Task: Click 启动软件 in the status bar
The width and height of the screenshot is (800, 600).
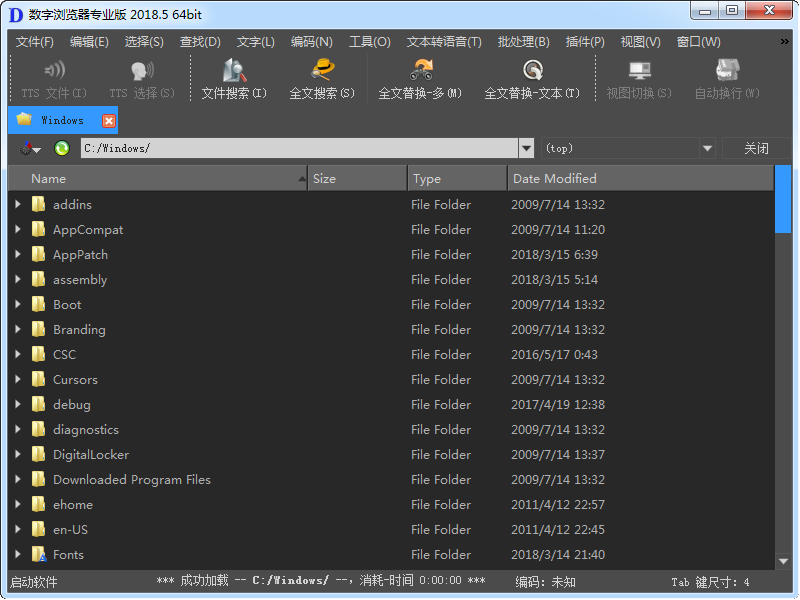Action: click(x=34, y=582)
